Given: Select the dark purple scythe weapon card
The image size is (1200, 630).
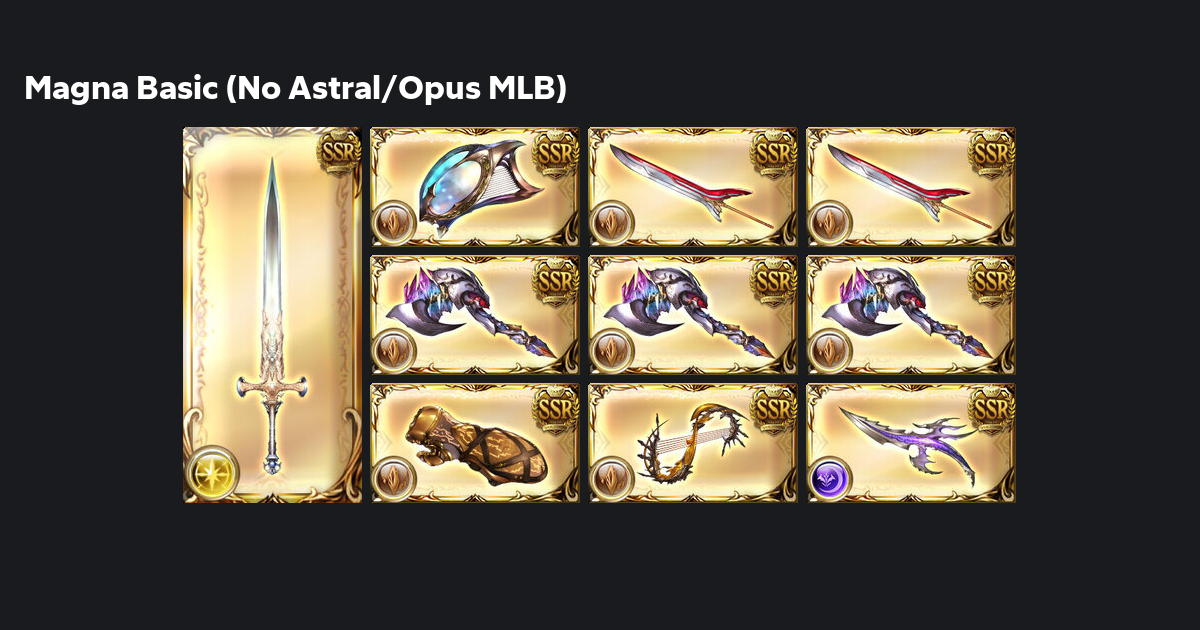Looking at the screenshot, I should 911,443.
